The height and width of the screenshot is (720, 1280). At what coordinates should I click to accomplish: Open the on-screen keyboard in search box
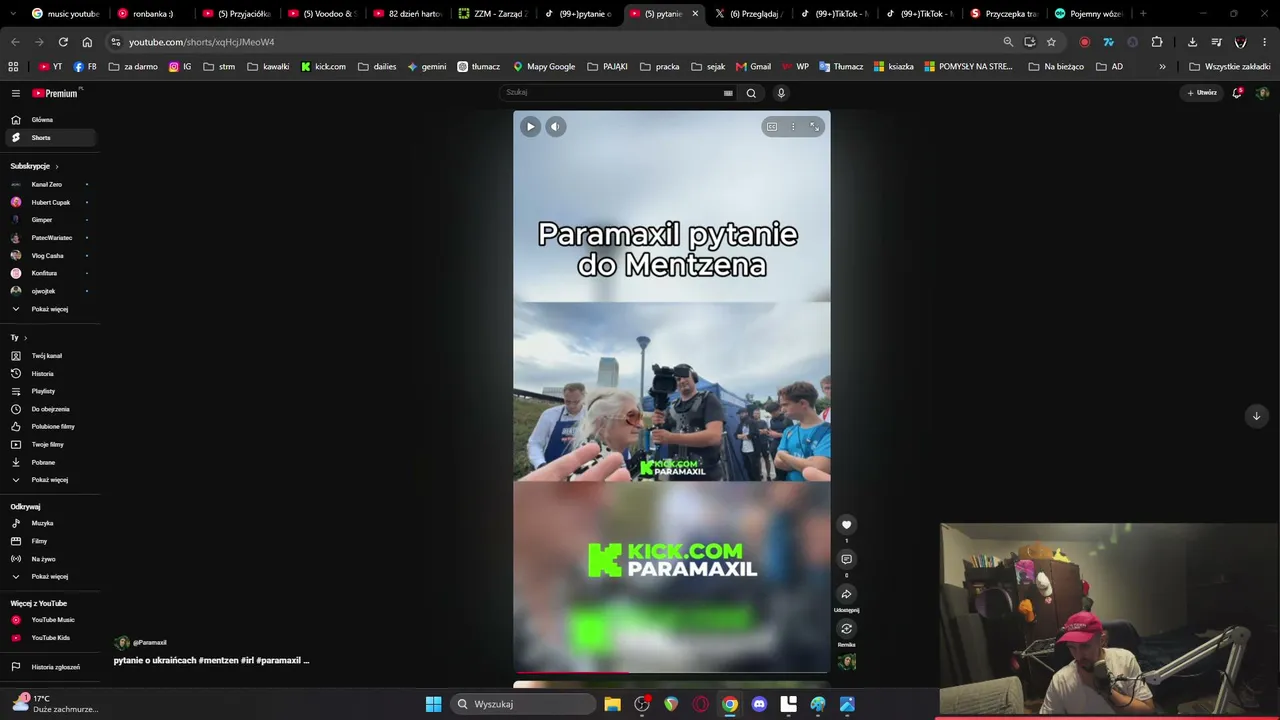(x=728, y=93)
